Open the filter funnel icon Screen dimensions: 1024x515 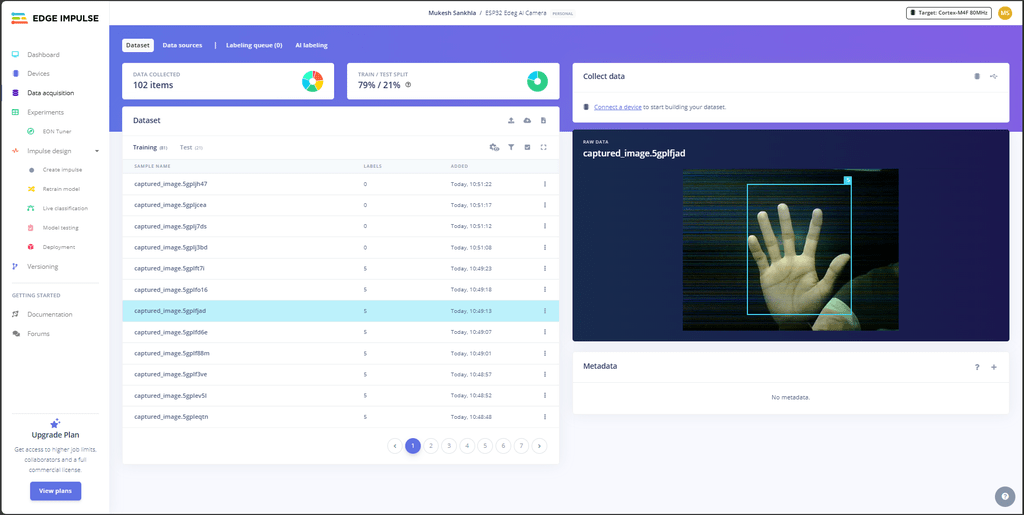tap(511, 148)
